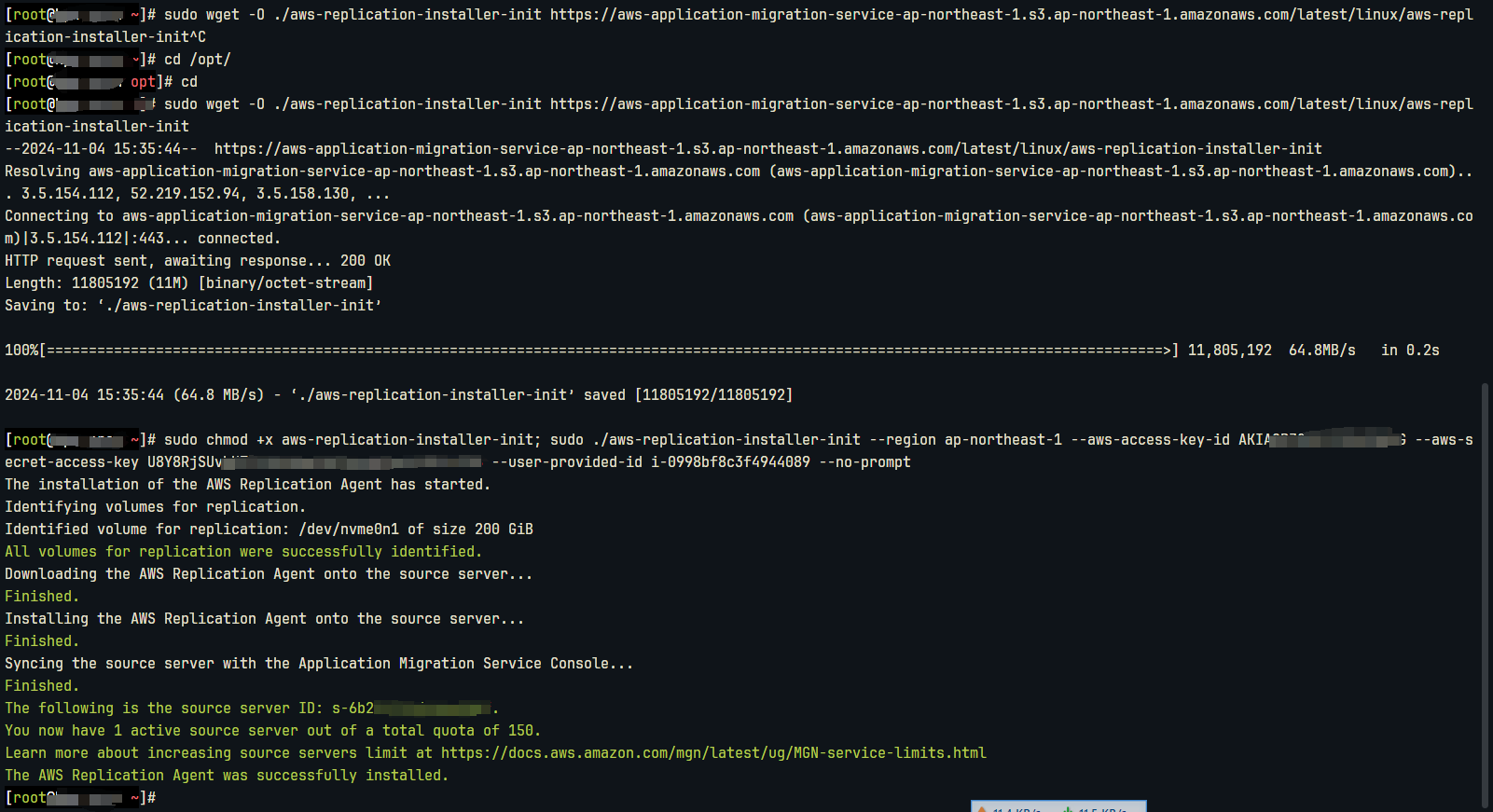Click the 'cd /opt/' command line
The height and width of the screenshot is (812, 1493).
point(197,60)
